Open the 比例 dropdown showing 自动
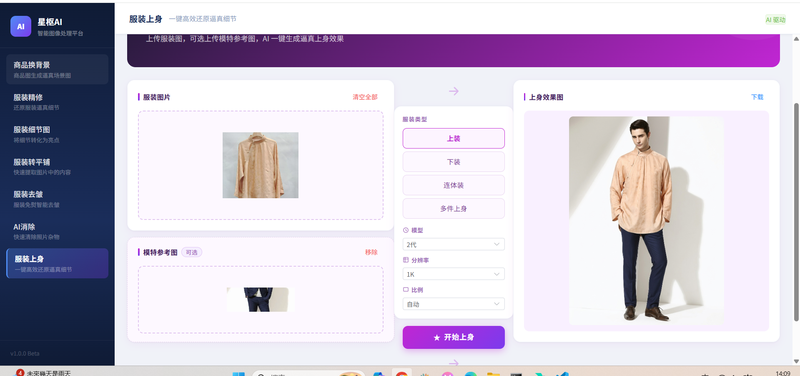800x376 pixels. [x=454, y=304]
